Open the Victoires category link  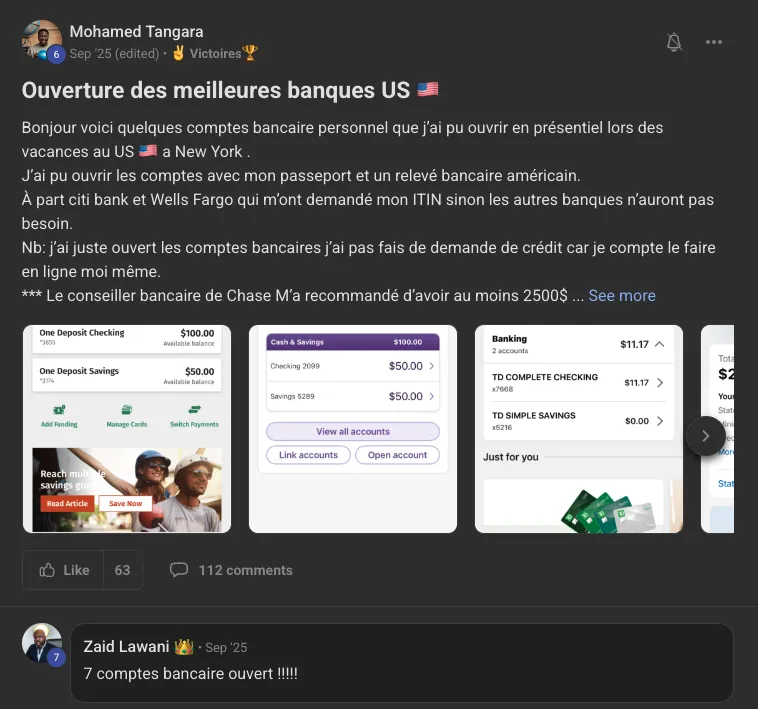(x=215, y=53)
